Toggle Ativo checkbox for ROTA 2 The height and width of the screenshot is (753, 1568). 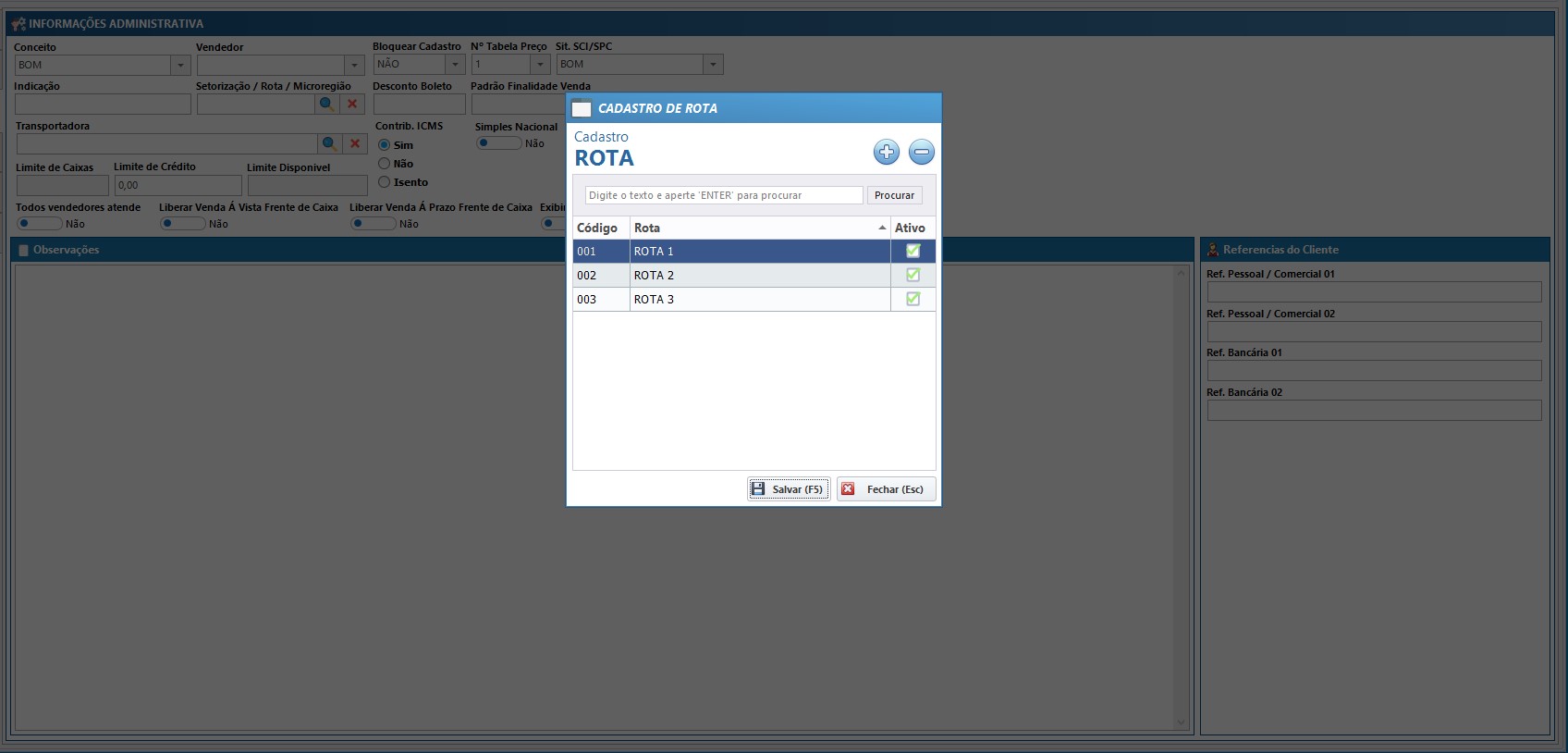(x=913, y=275)
